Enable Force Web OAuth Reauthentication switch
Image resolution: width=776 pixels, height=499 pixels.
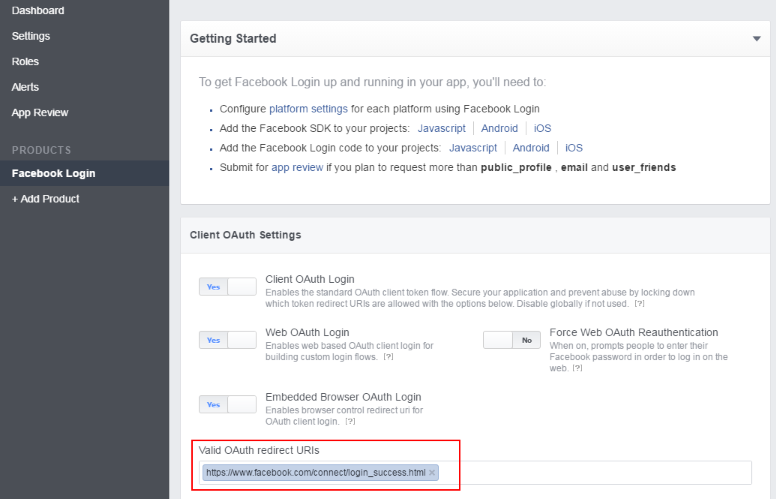[511, 340]
